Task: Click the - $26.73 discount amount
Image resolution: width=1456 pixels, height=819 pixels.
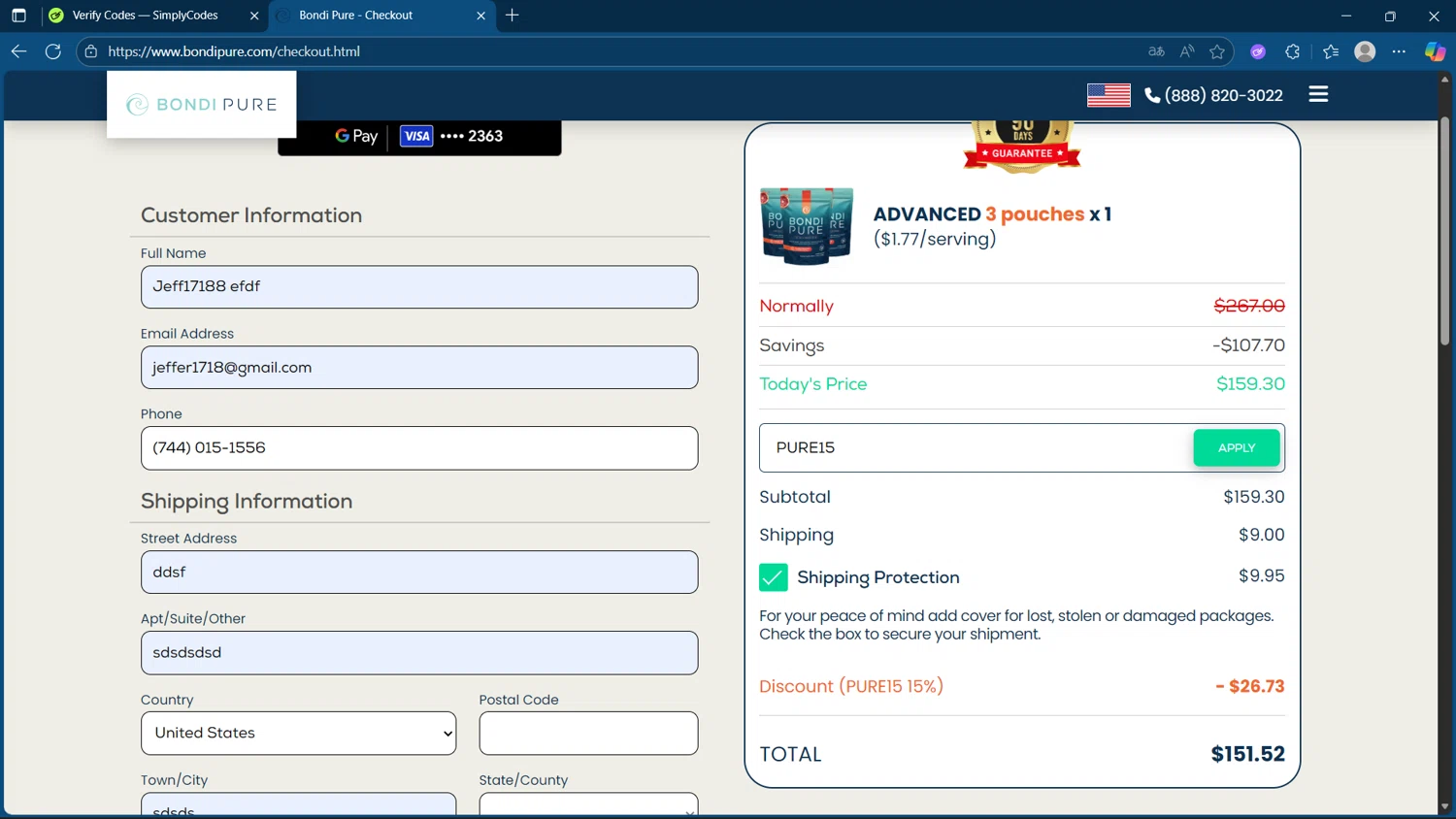Action: tap(1249, 686)
